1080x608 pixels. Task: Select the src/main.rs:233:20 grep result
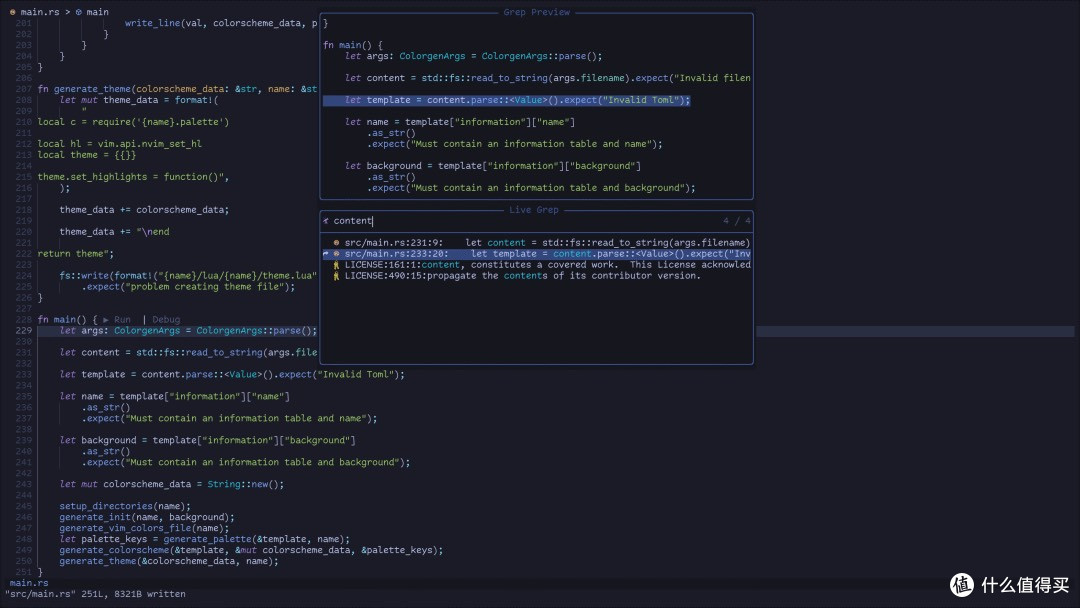click(x=537, y=253)
